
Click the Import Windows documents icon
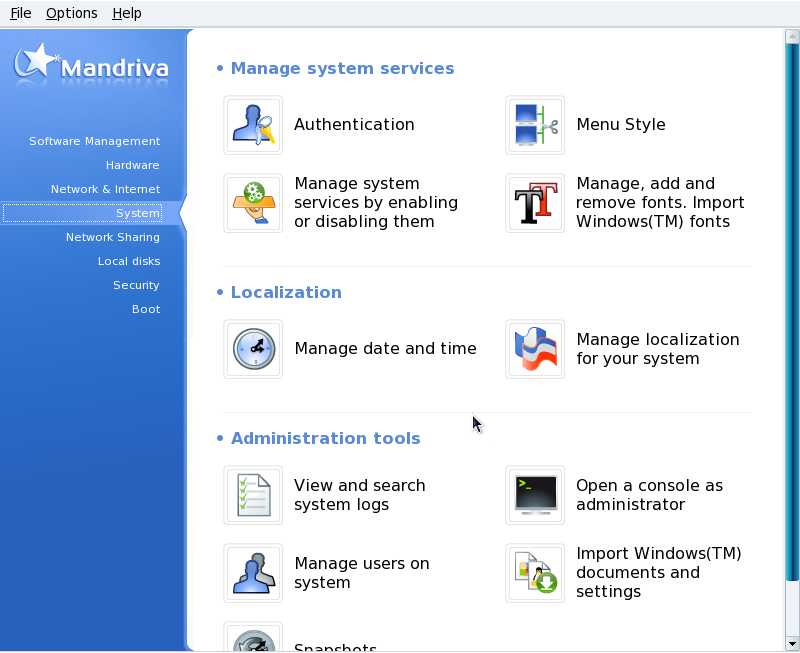coord(535,573)
